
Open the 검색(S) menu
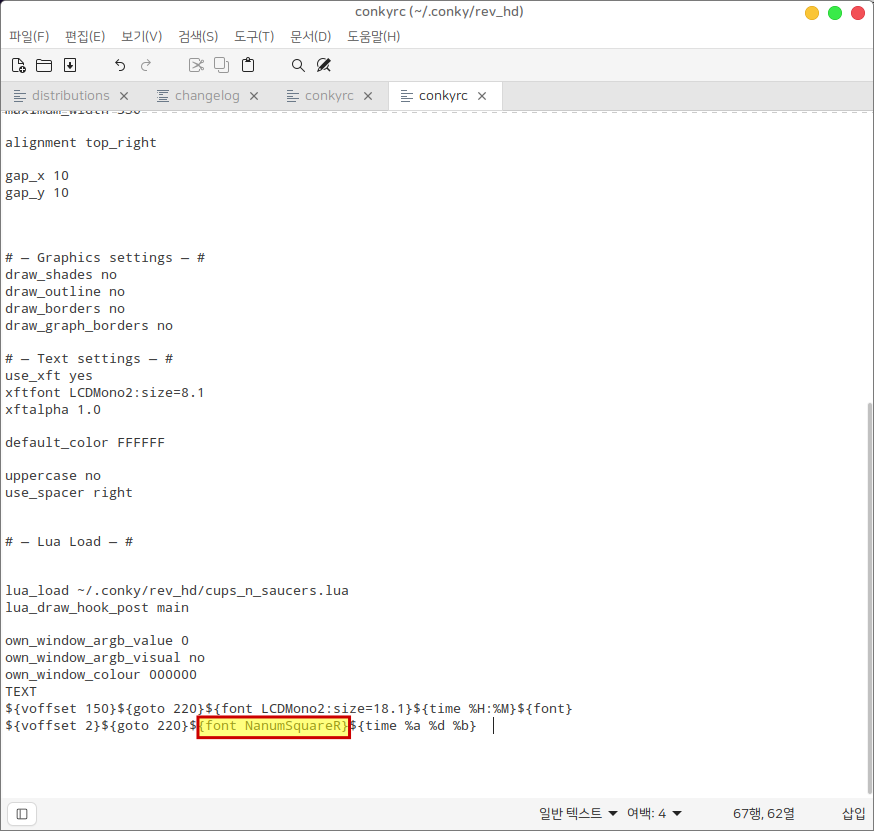tap(198, 36)
